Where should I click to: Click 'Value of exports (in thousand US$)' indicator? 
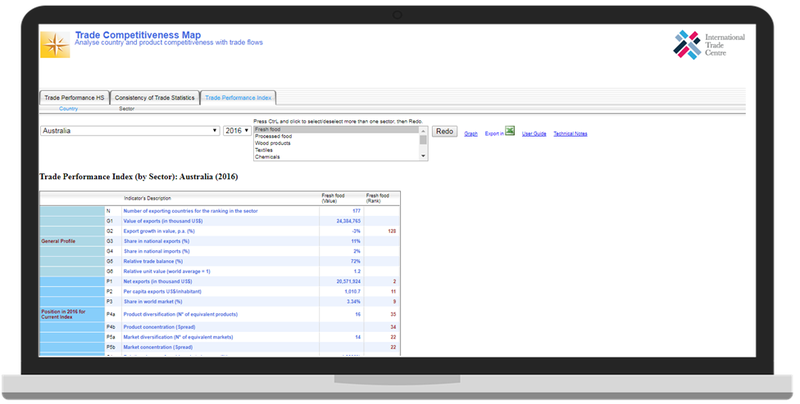tap(163, 221)
